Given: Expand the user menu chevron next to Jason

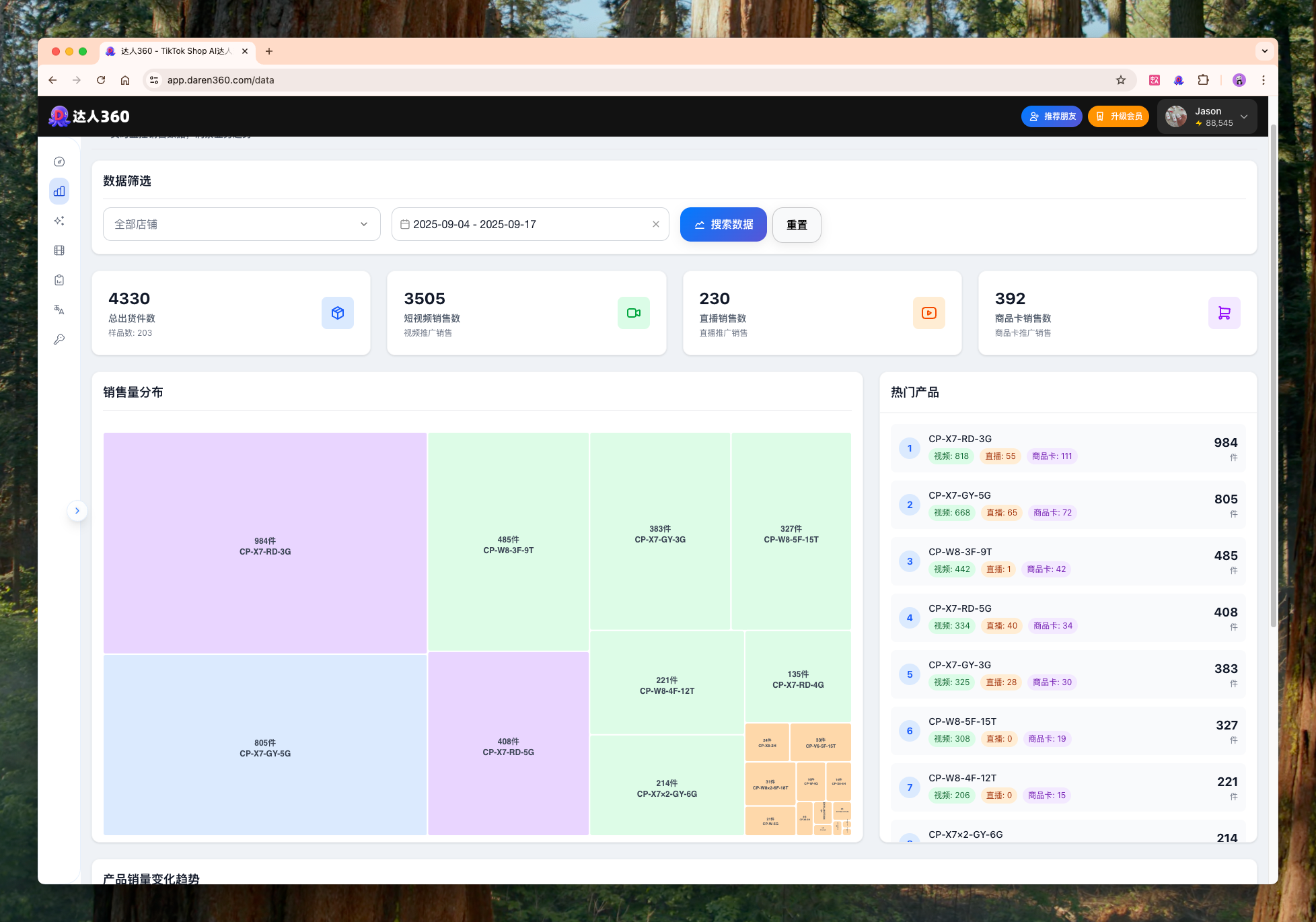Looking at the screenshot, I should (x=1246, y=116).
